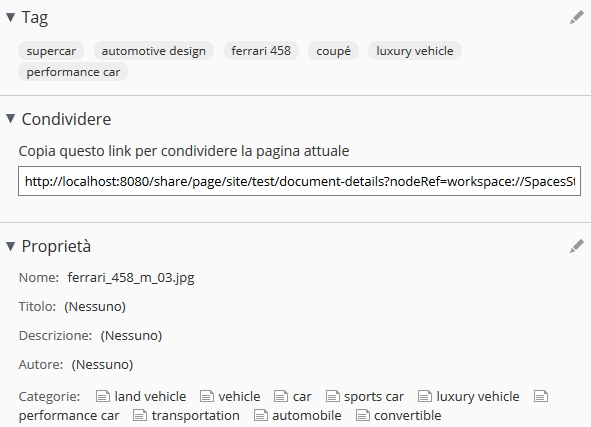Click the sports car category icon
The image size is (591, 427).
pyautogui.click(x=332, y=396)
